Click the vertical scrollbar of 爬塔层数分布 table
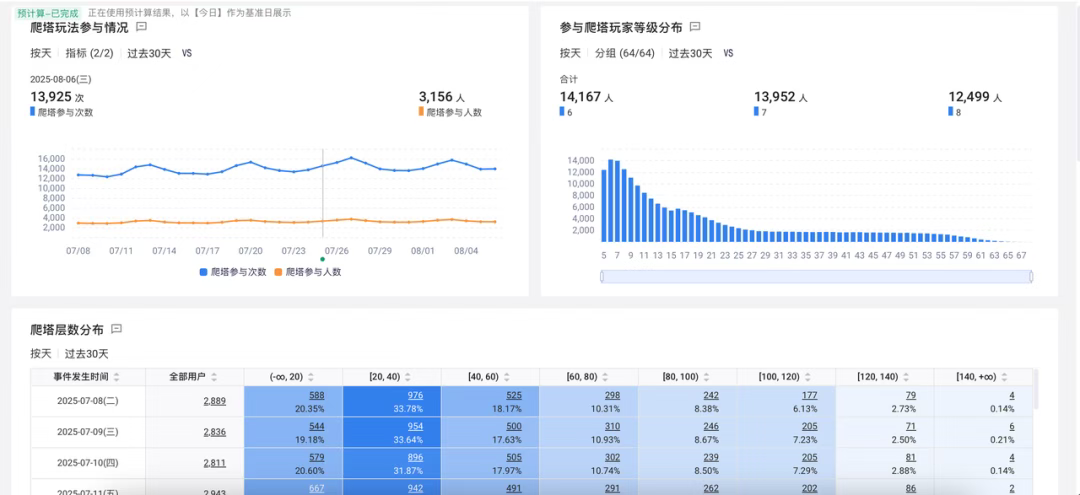The image size is (1080, 495). pyautogui.click(x=1036, y=390)
